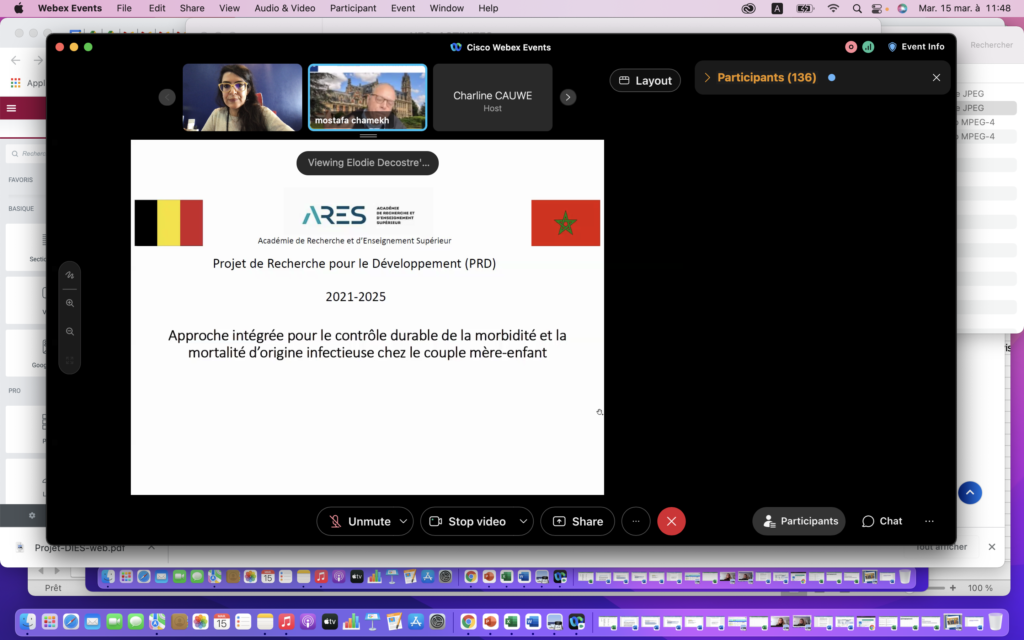Open the Event menu
This screenshot has width=1024, height=640.
pyautogui.click(x=403, y=8)
